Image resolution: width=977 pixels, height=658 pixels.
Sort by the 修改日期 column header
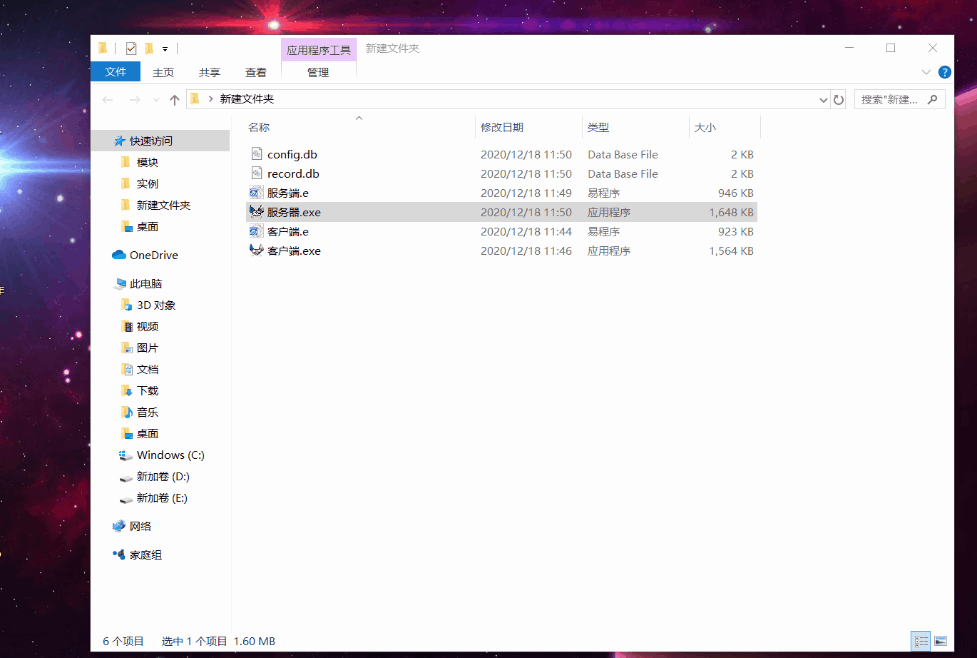pyautogui.click(x=502, y=127)
